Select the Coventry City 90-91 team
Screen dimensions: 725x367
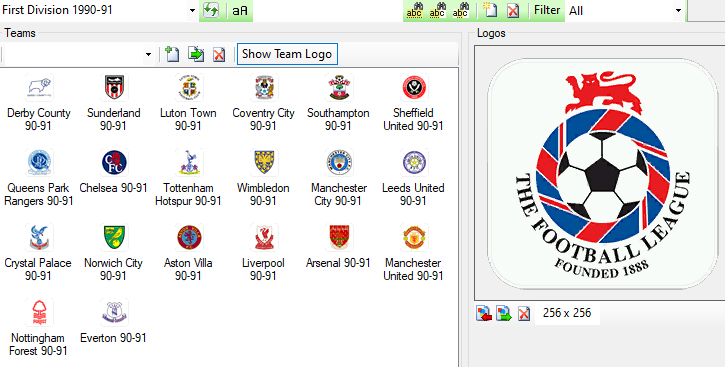point(264,103)
